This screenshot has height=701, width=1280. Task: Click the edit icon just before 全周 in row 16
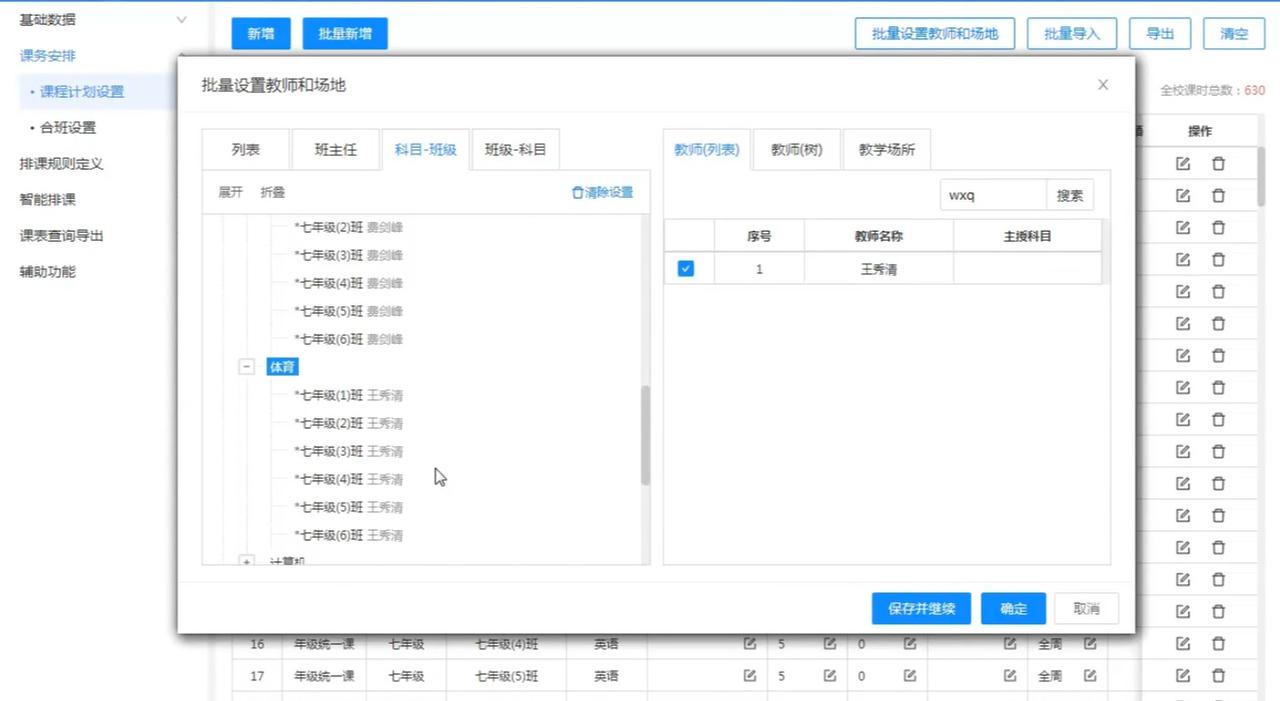(1010, 644)
